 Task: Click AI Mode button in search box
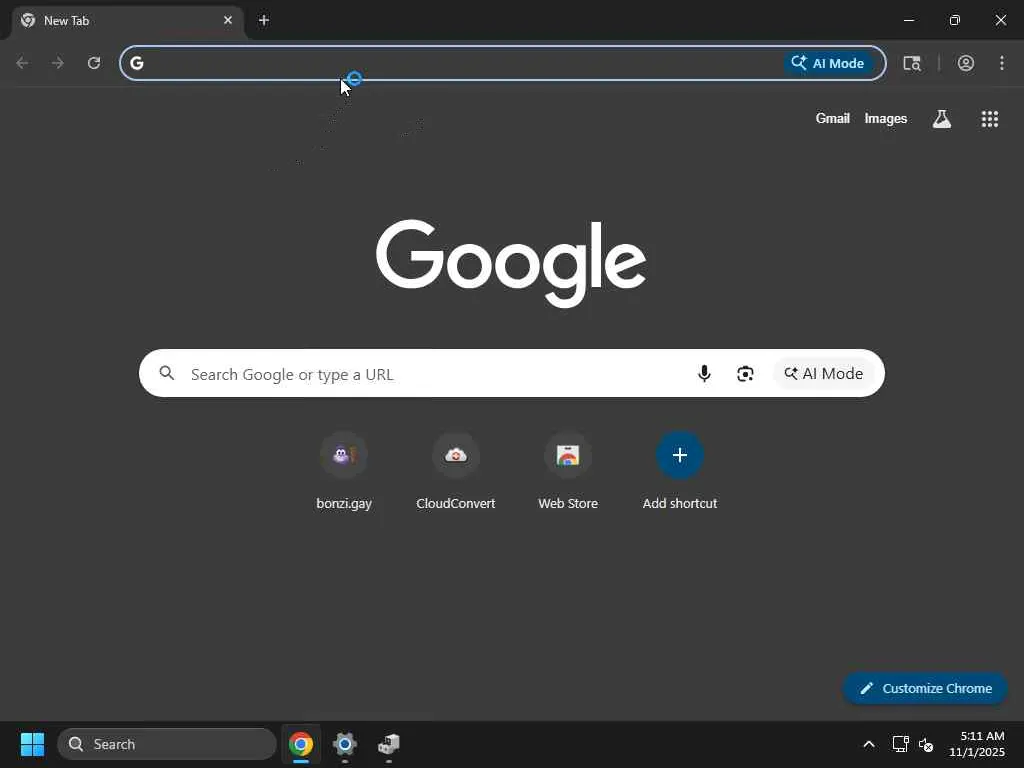(x=824, y=374)
